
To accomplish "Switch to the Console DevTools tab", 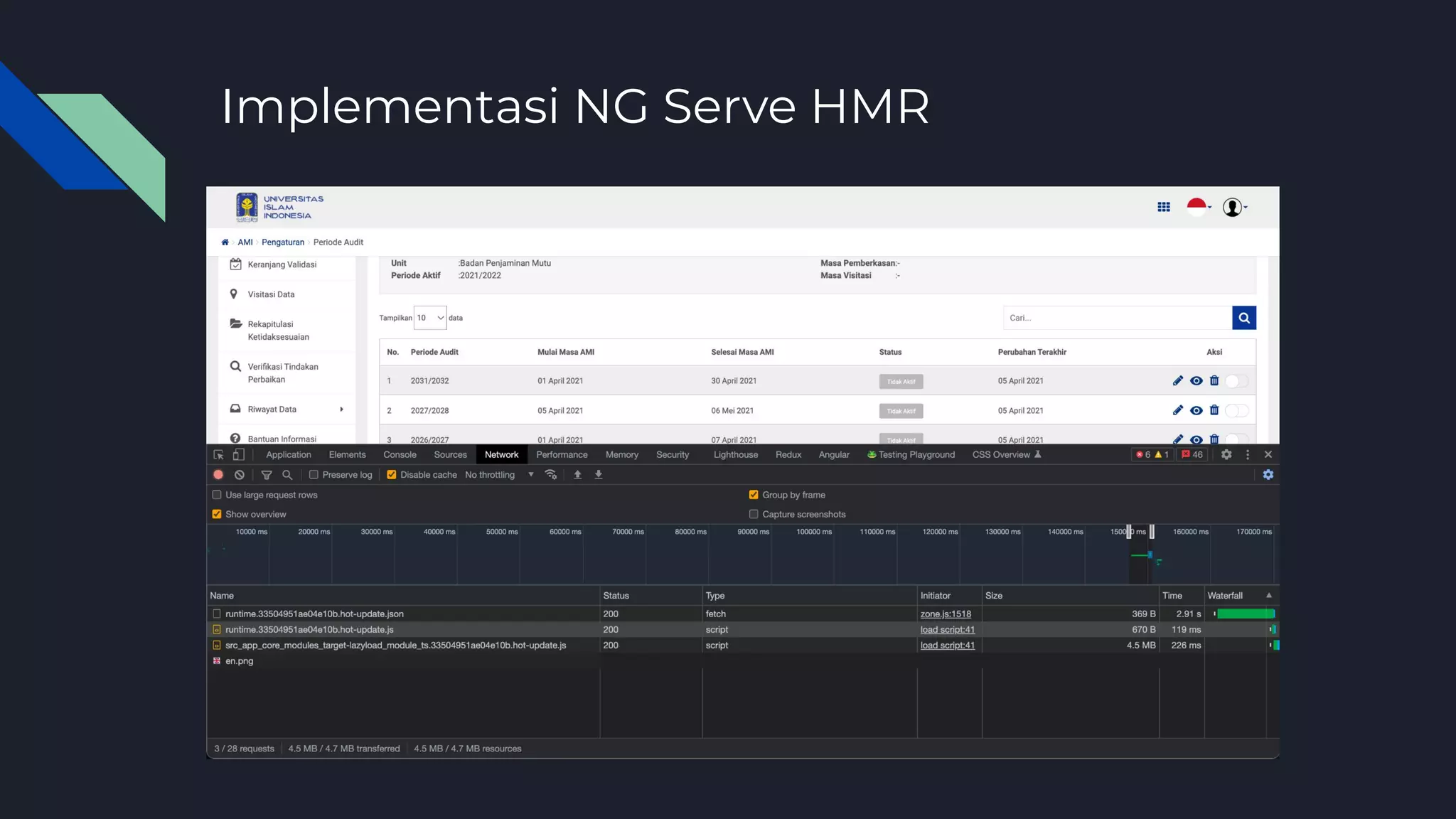I will [x=400, y=455].
